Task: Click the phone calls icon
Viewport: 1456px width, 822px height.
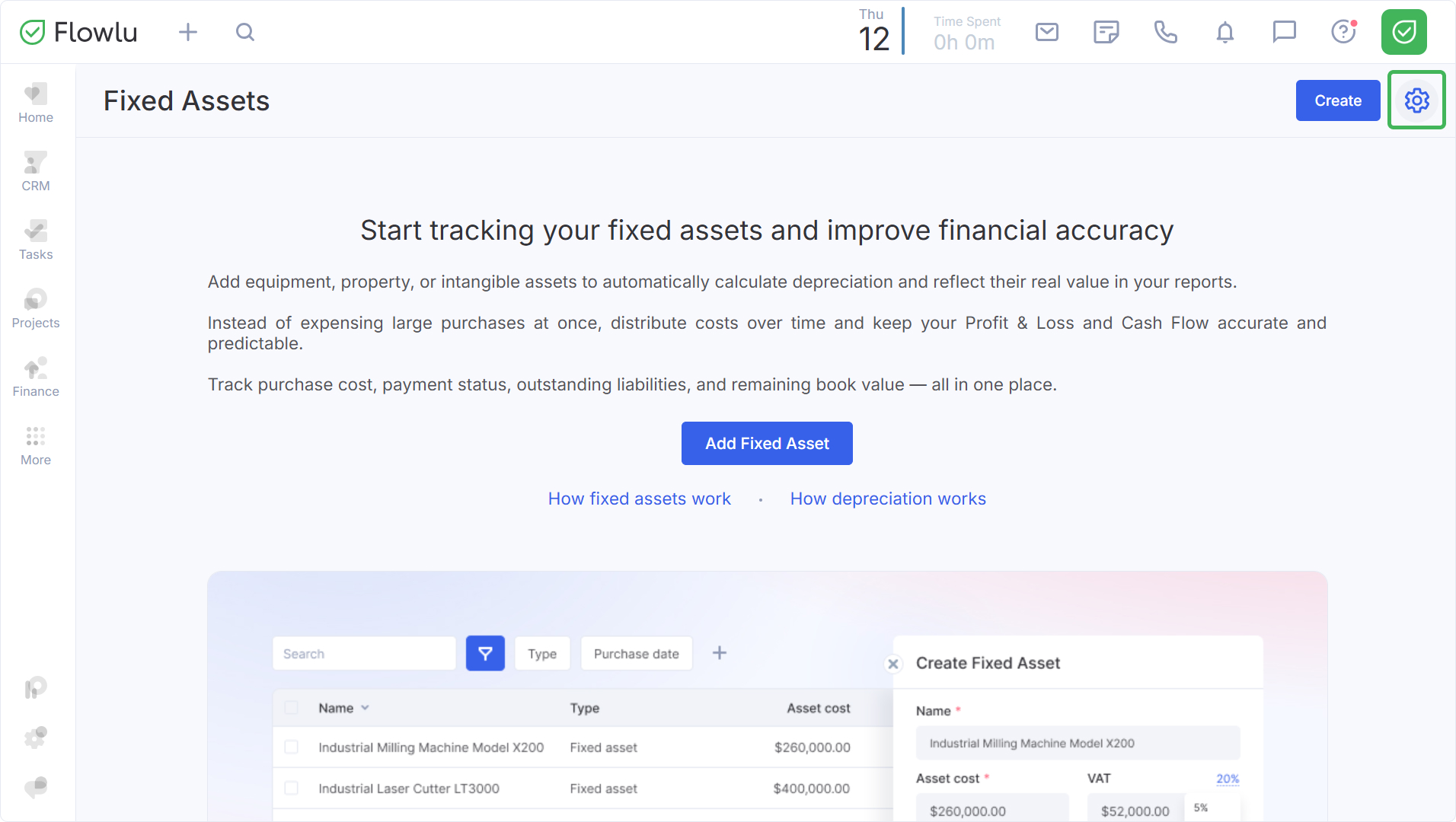Action: (x=1165, y=32)
